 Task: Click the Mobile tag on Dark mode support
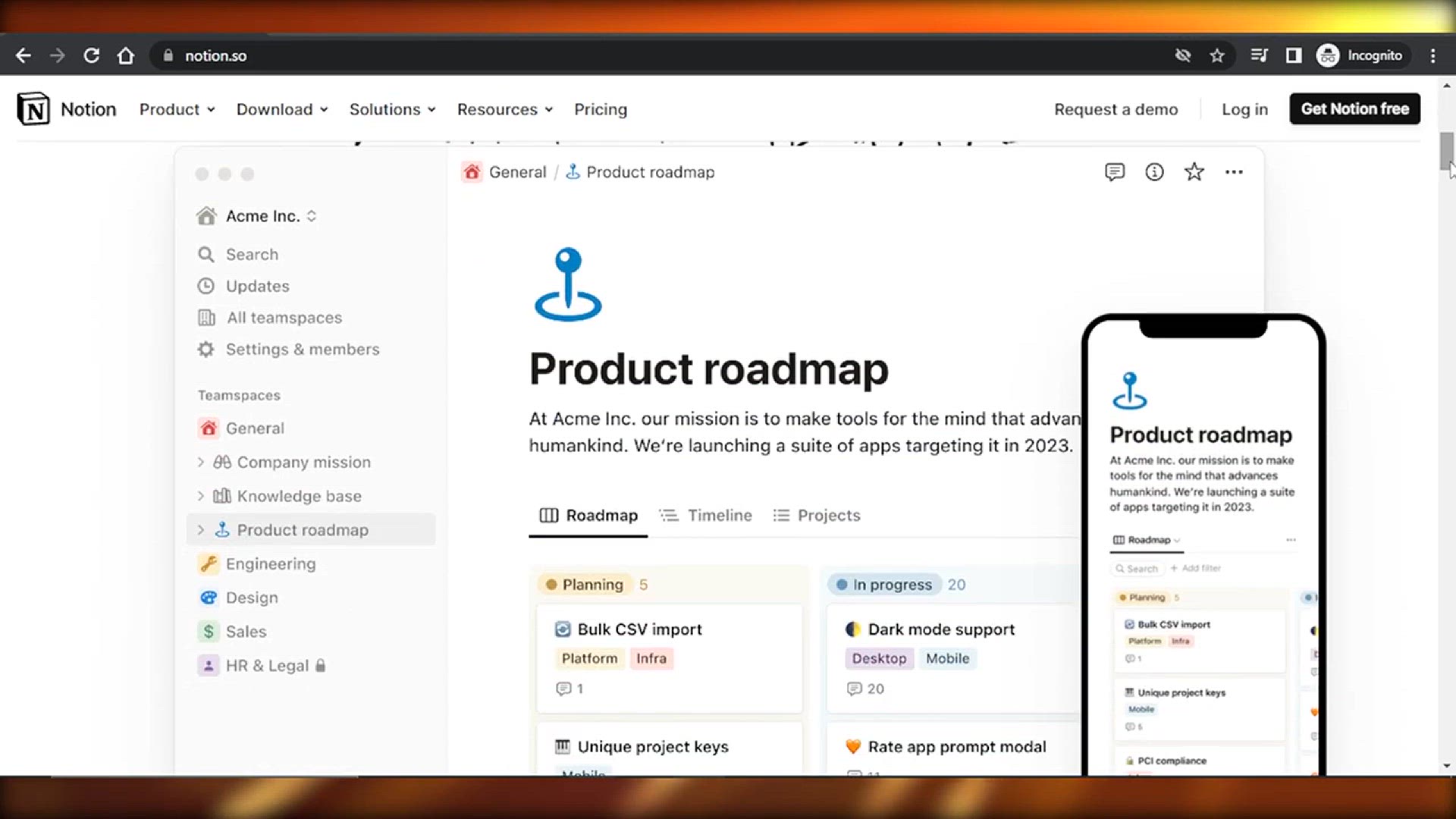947,658
